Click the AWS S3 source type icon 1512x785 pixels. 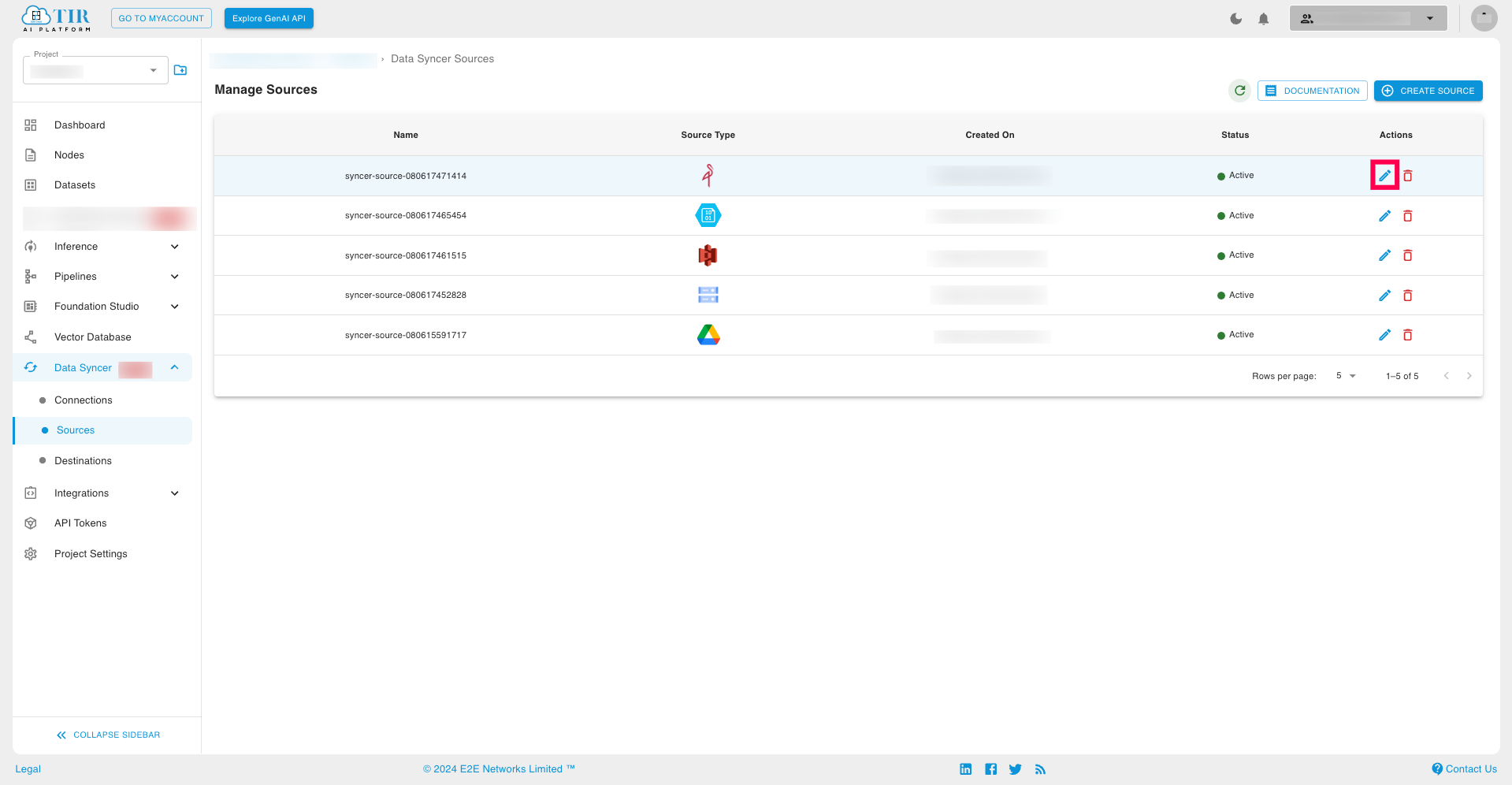708,255
